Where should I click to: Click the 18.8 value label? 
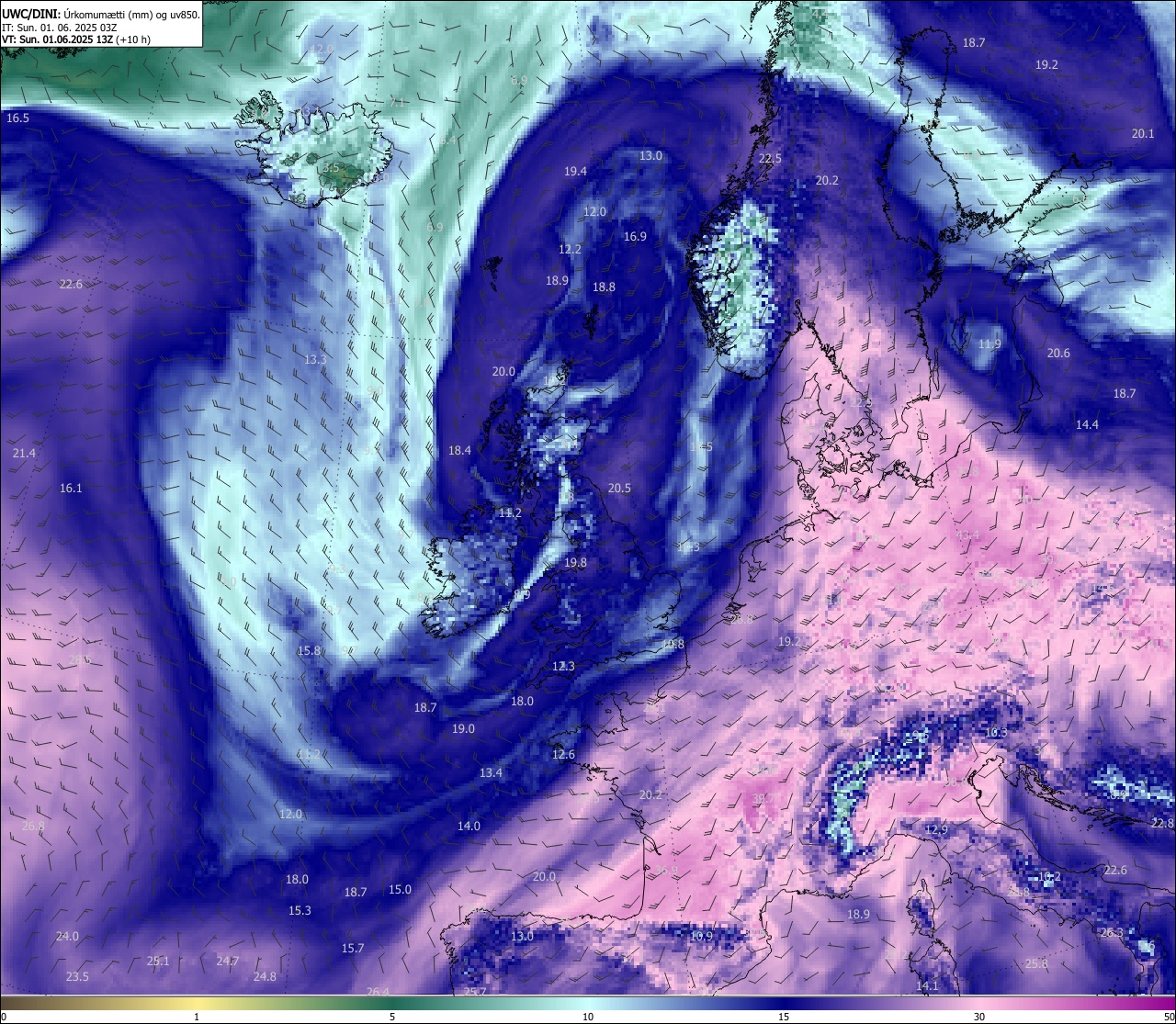[604, 287]
